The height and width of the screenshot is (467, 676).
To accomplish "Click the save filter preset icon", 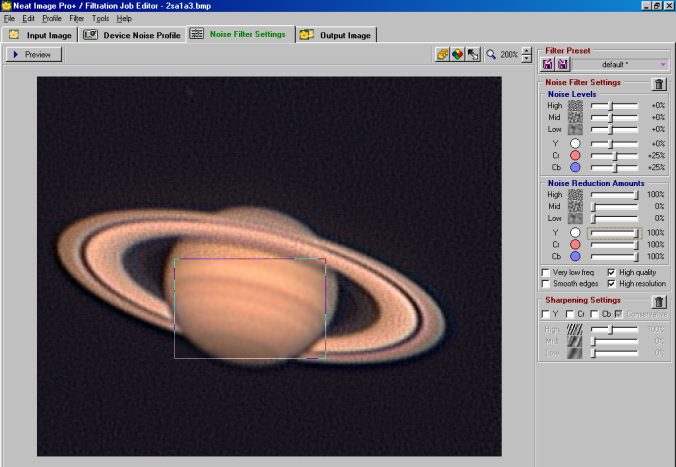I will [x=562, y=64].
